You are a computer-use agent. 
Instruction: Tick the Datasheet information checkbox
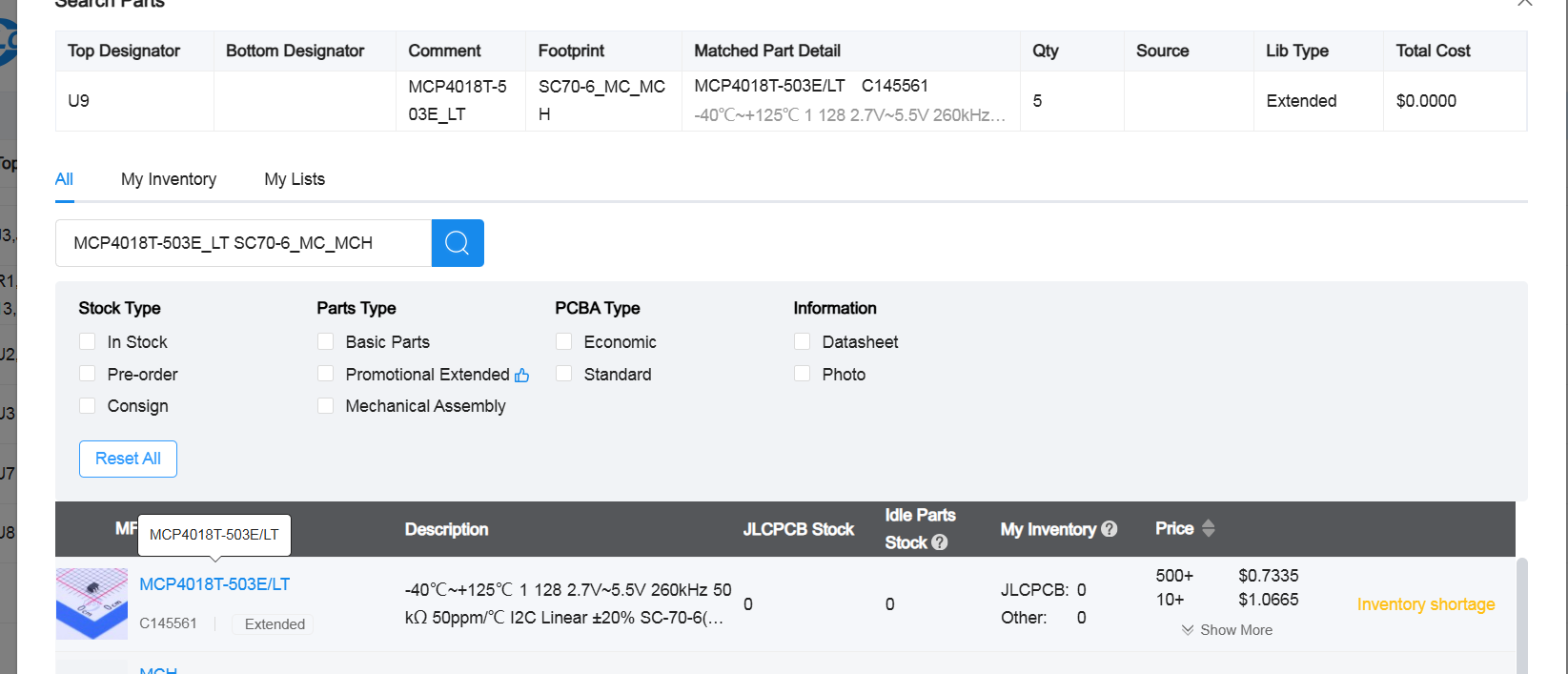[x=803, y=341]
